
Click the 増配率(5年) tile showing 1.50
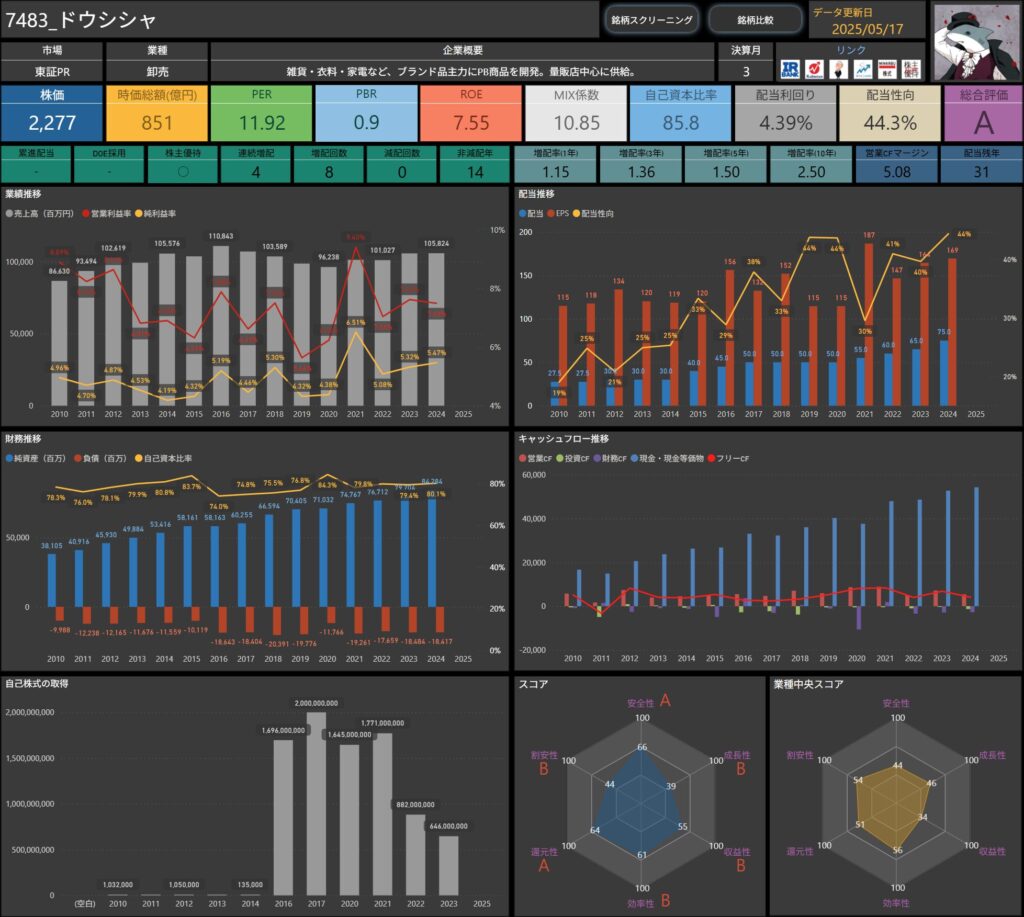pyautogui.click(x=726, y=165)
